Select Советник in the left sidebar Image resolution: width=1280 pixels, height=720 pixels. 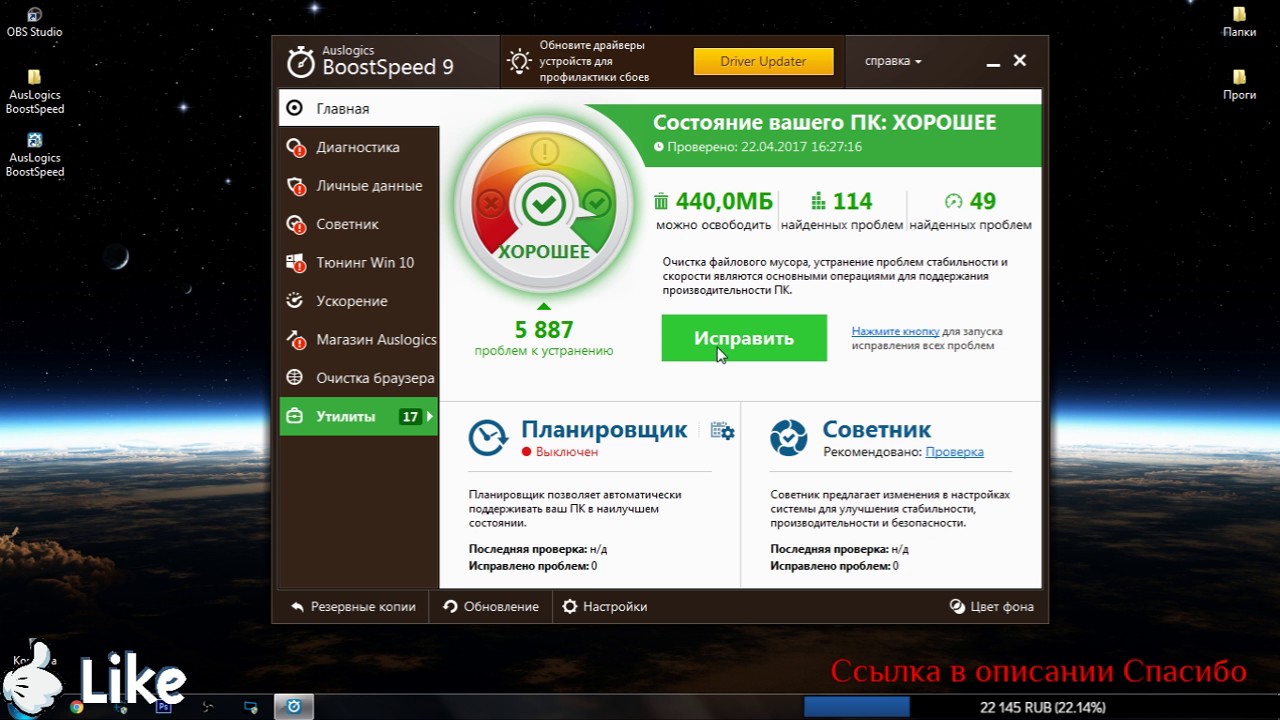359,224
